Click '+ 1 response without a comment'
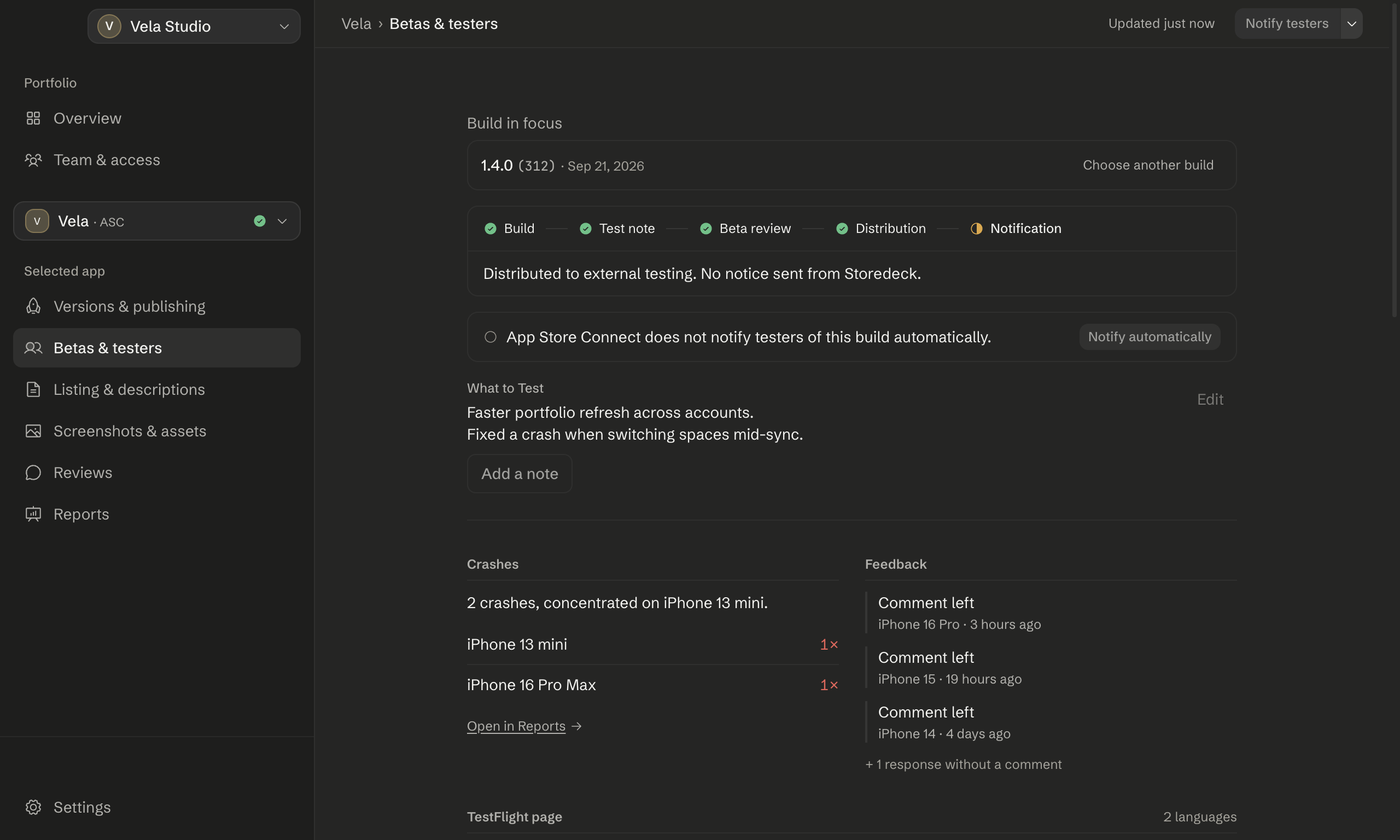The height and width of the screenshot is (840, 1400). click(963, 765)
